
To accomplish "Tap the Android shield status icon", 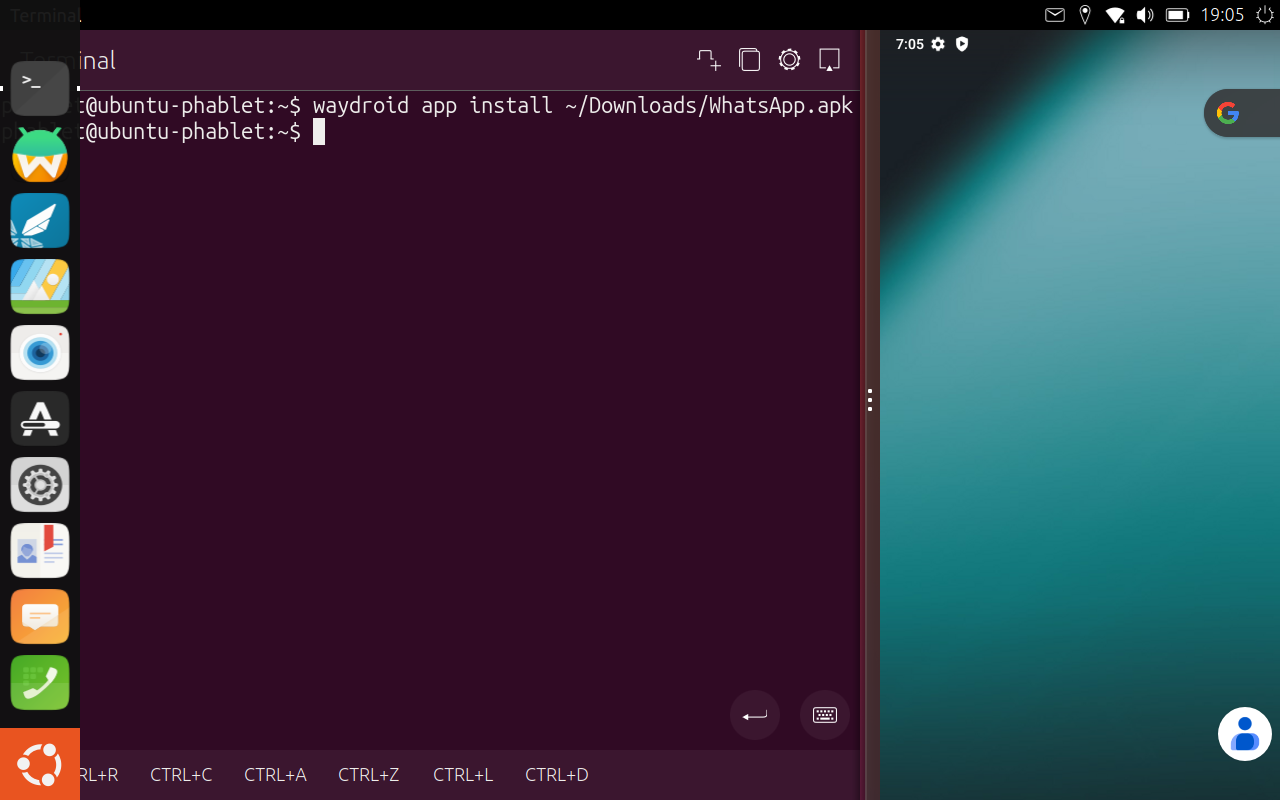I will coord(962,44).
